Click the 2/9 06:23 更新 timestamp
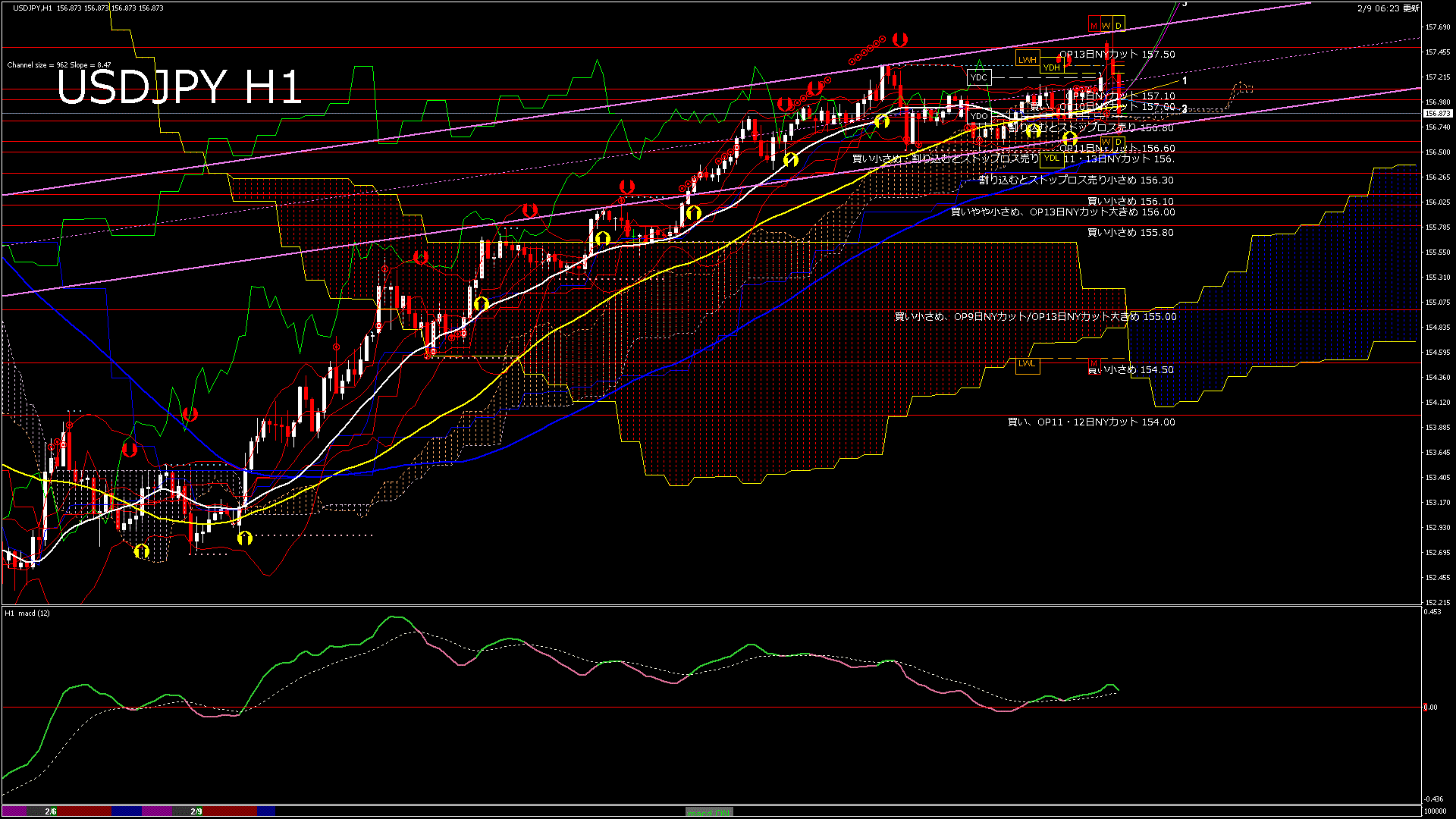This screenshot has height=819, width=1456. [x=1388, y=8]
